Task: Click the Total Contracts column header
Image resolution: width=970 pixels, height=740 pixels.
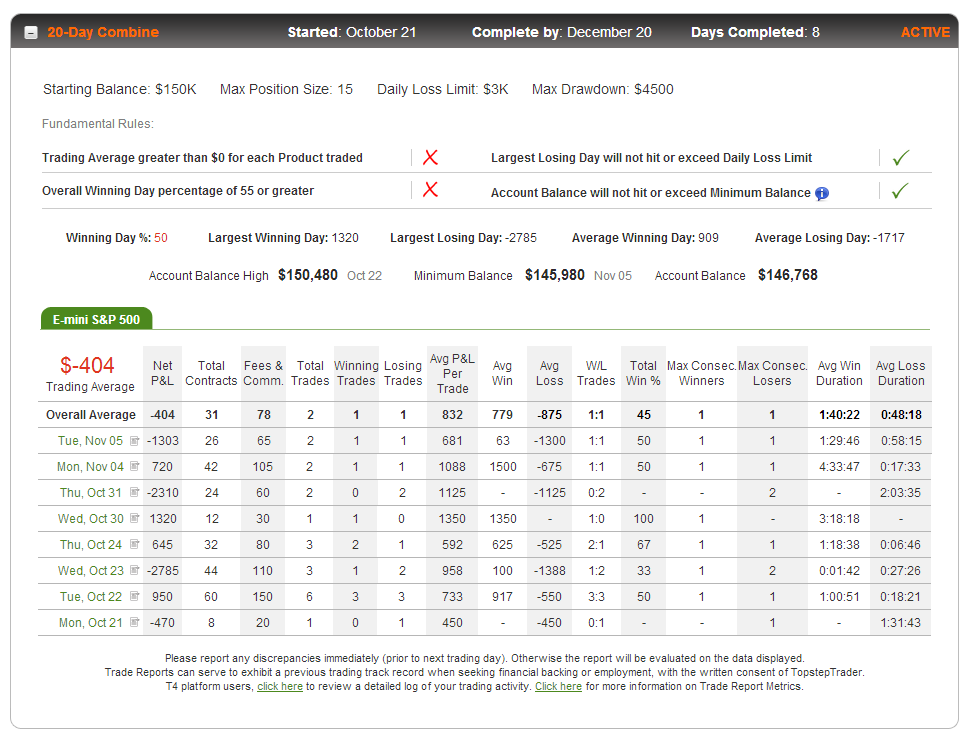Action: coord(211,373)
